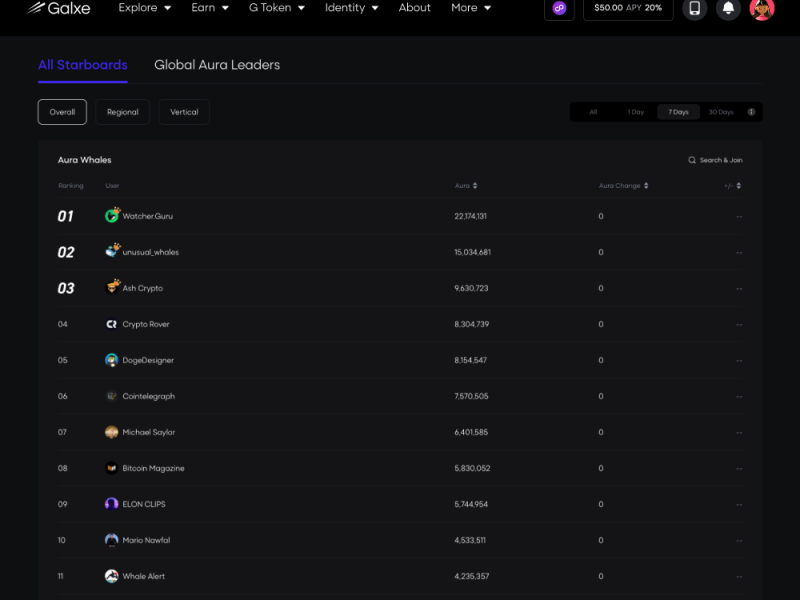800x600 pixels.
Task: Open the user profile avatar
Action: (762, 8)
